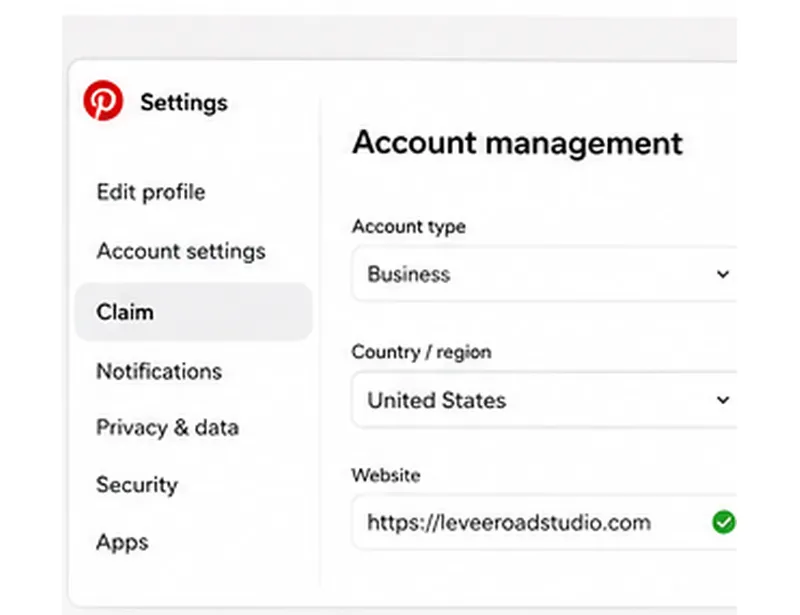Expand the Country / region chevron arrow

[722, 400]
